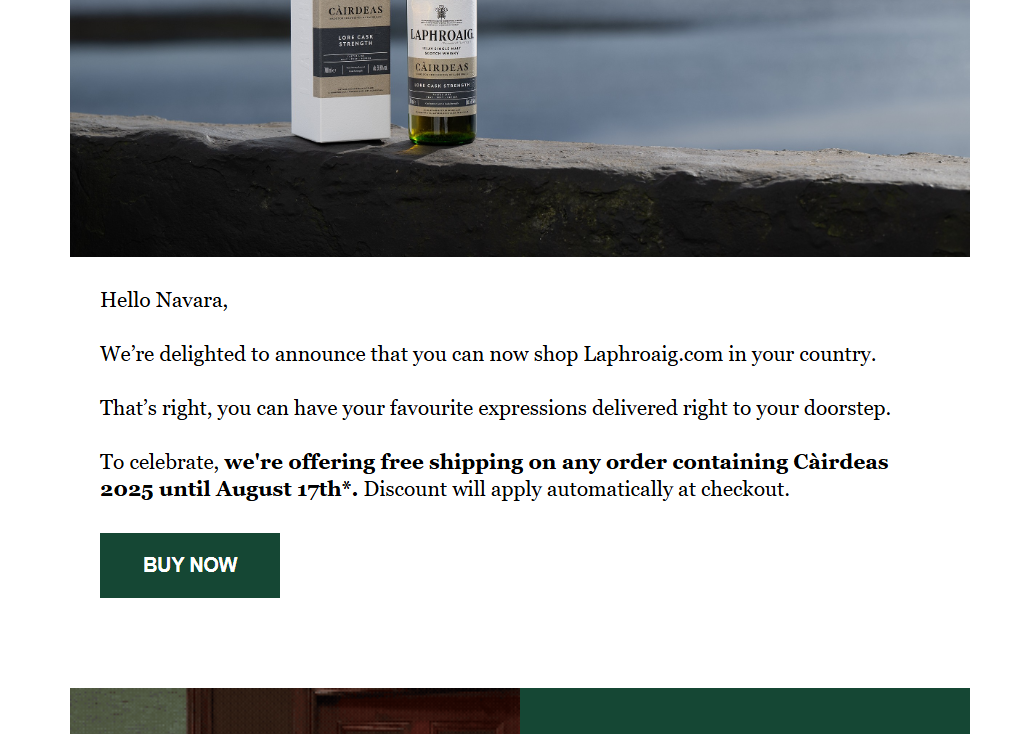Image resolution: width=1024 pixels, height=734 pixels.
Task: Click the 'Hello Navara,' greeting
Action: 164,300
